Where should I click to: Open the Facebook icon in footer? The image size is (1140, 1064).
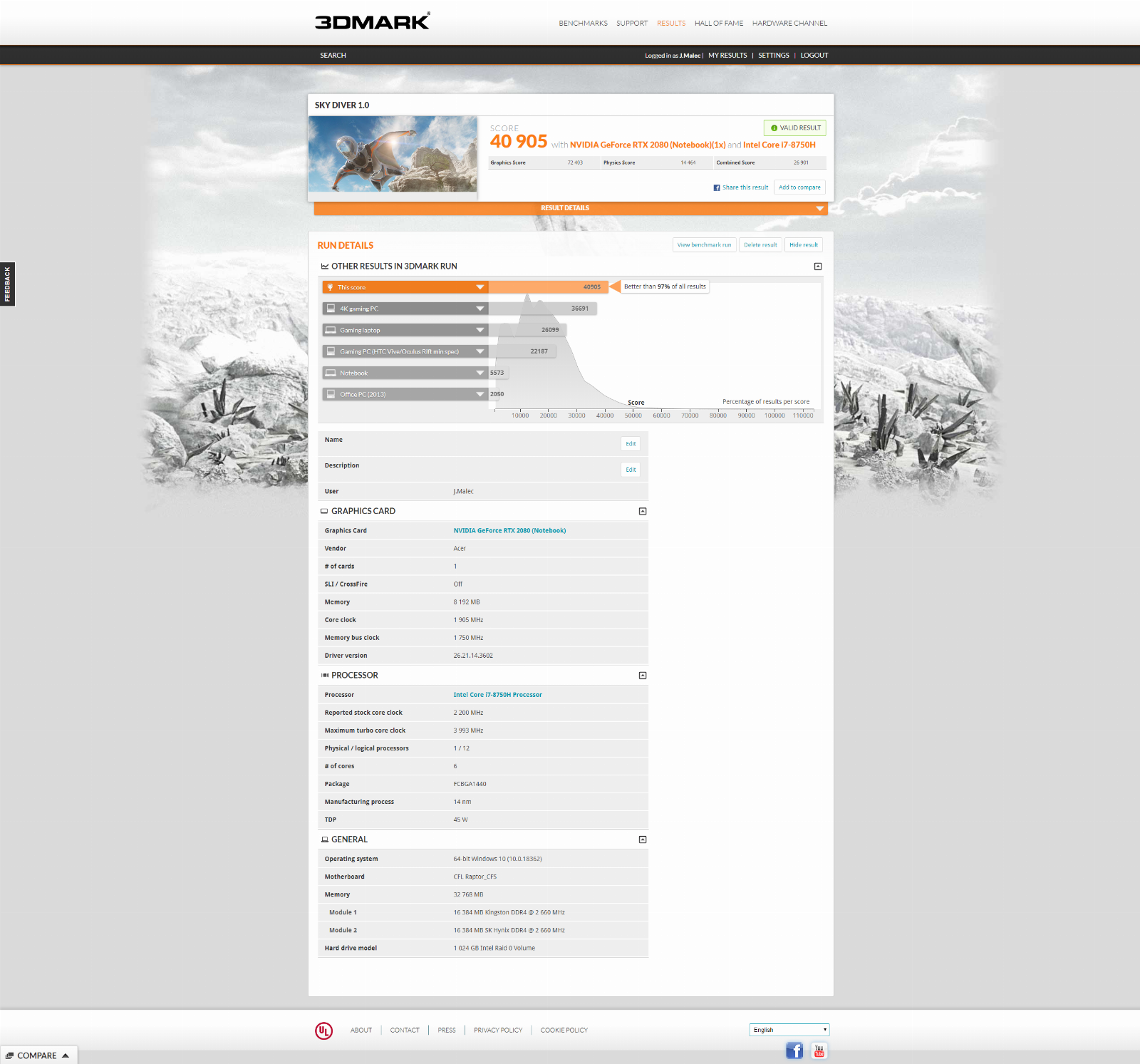point(794,1050)
